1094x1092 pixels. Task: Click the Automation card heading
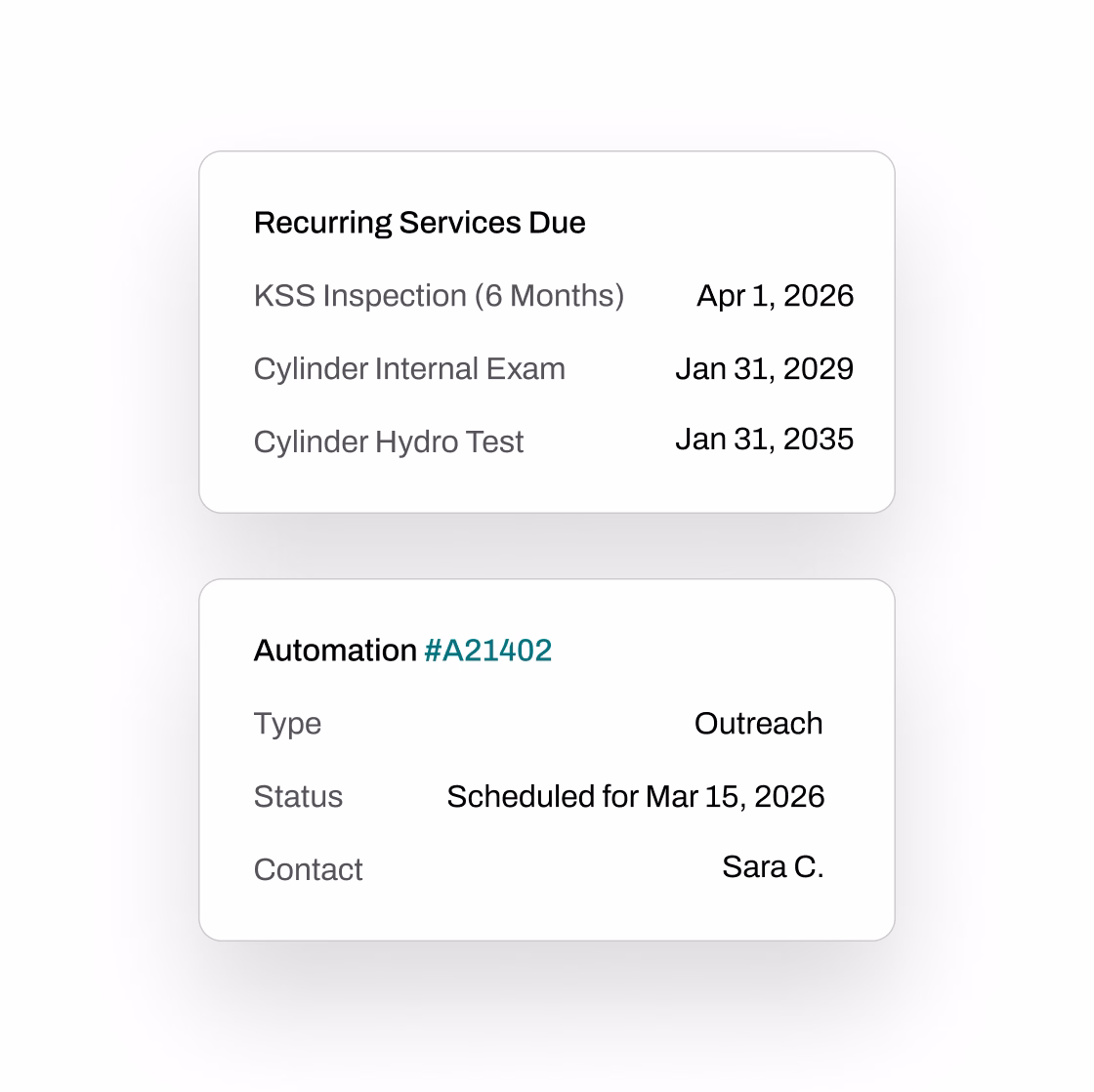(x=402, y=650)
